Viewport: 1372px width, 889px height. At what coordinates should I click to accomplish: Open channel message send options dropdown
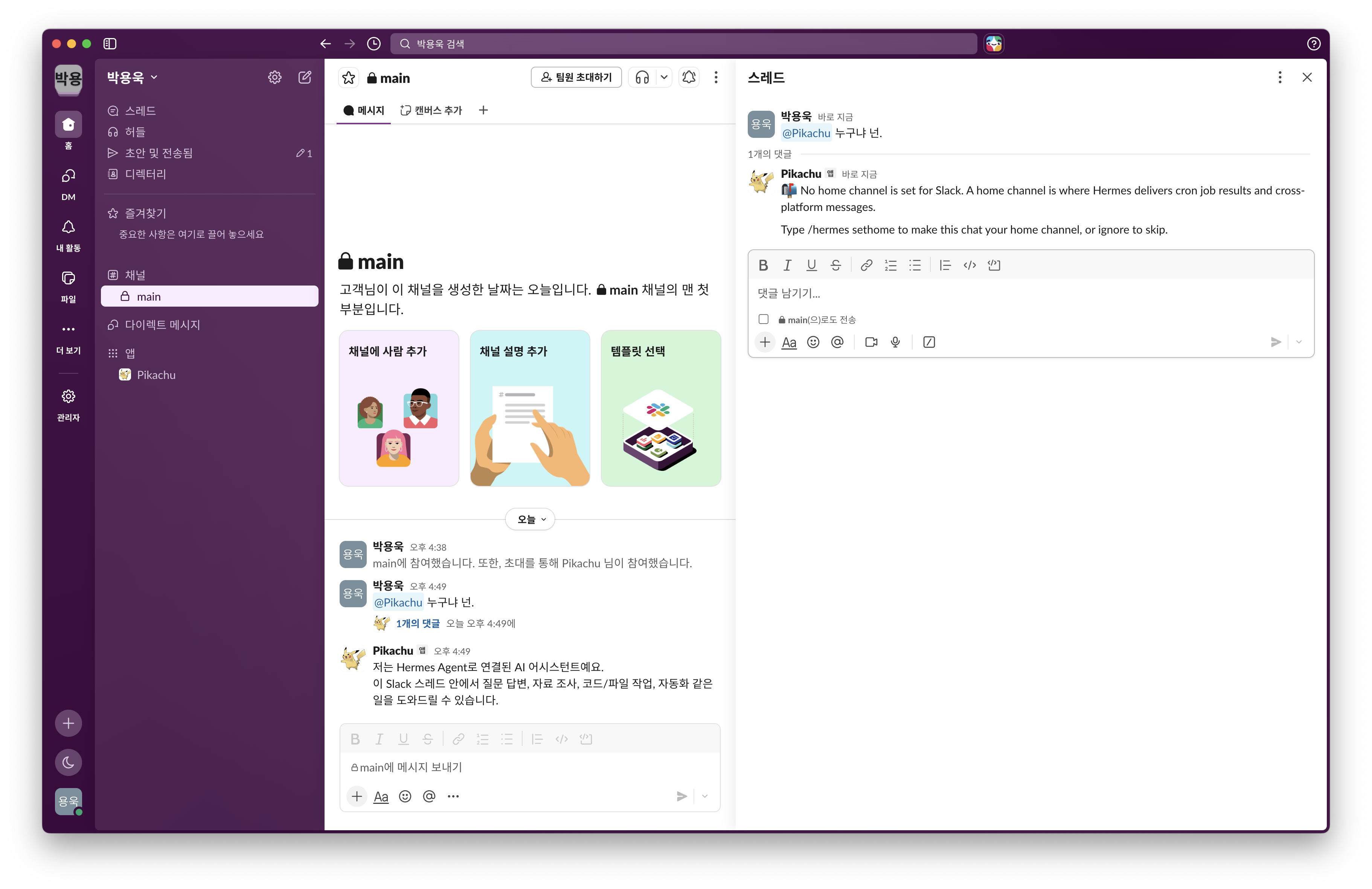pyautogui.click(x=705, y=796)
